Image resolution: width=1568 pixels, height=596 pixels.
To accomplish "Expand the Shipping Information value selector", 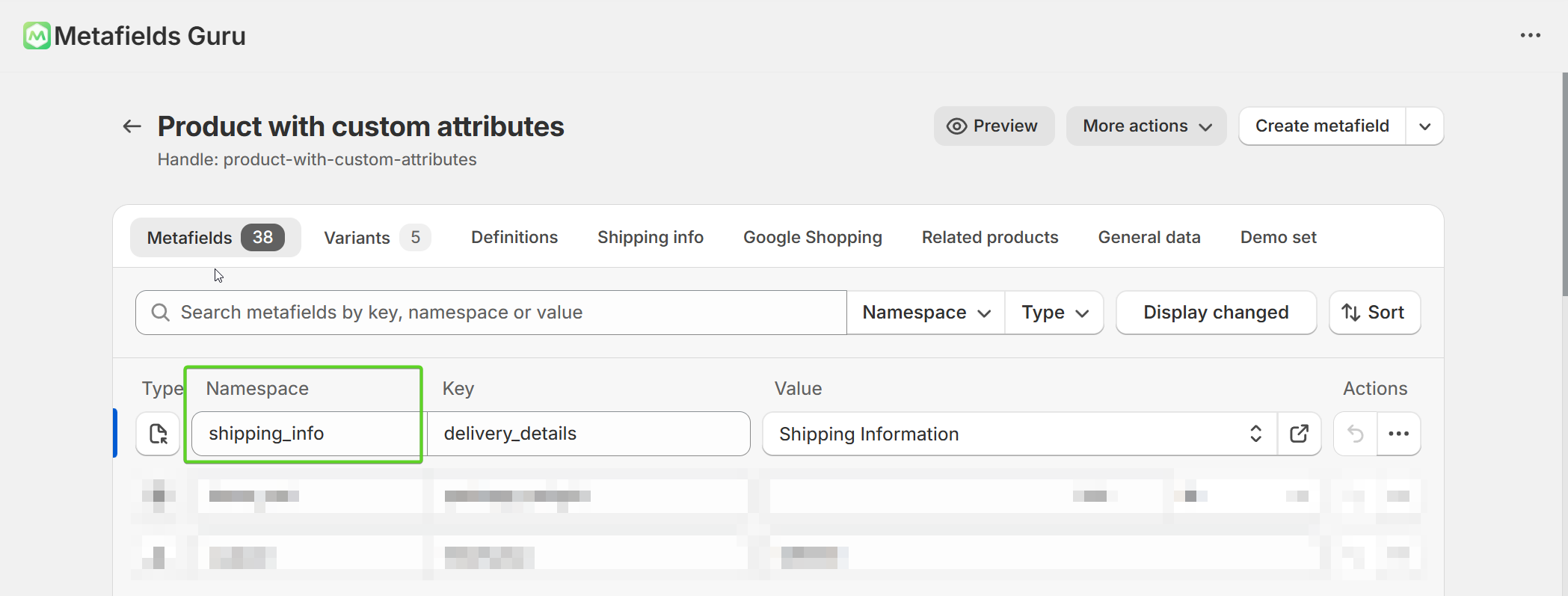I will tap(1255, 434).
